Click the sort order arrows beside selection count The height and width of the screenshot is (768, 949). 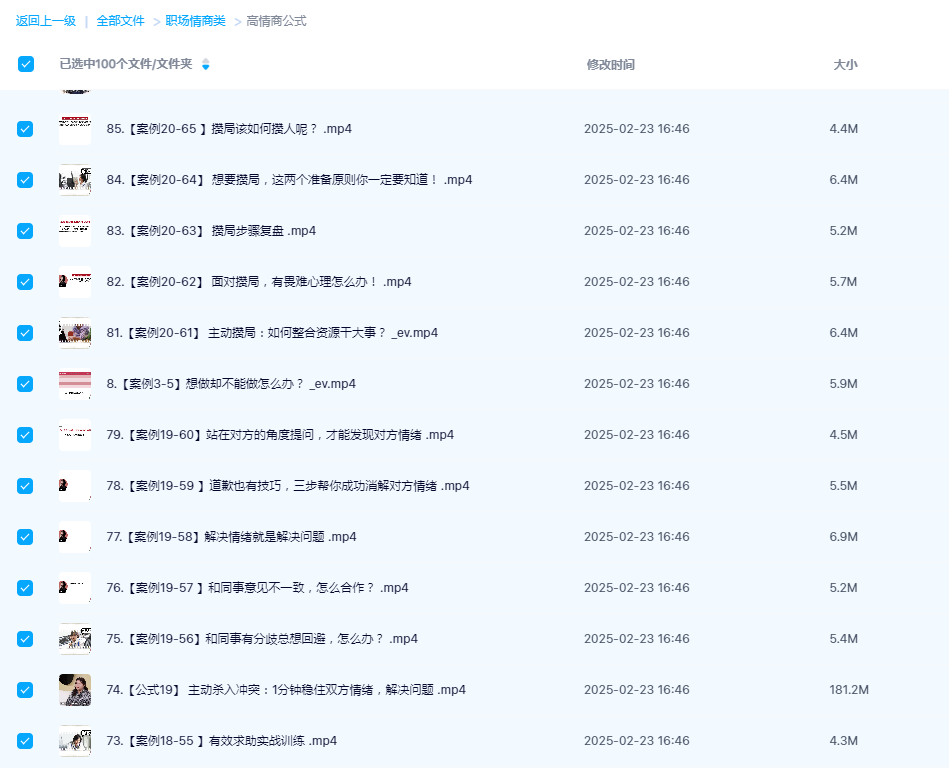(204, 63)
